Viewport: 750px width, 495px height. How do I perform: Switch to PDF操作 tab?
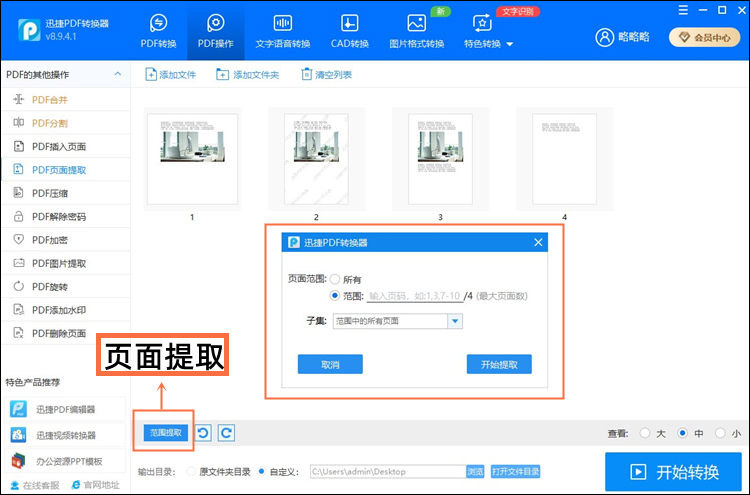216,32
